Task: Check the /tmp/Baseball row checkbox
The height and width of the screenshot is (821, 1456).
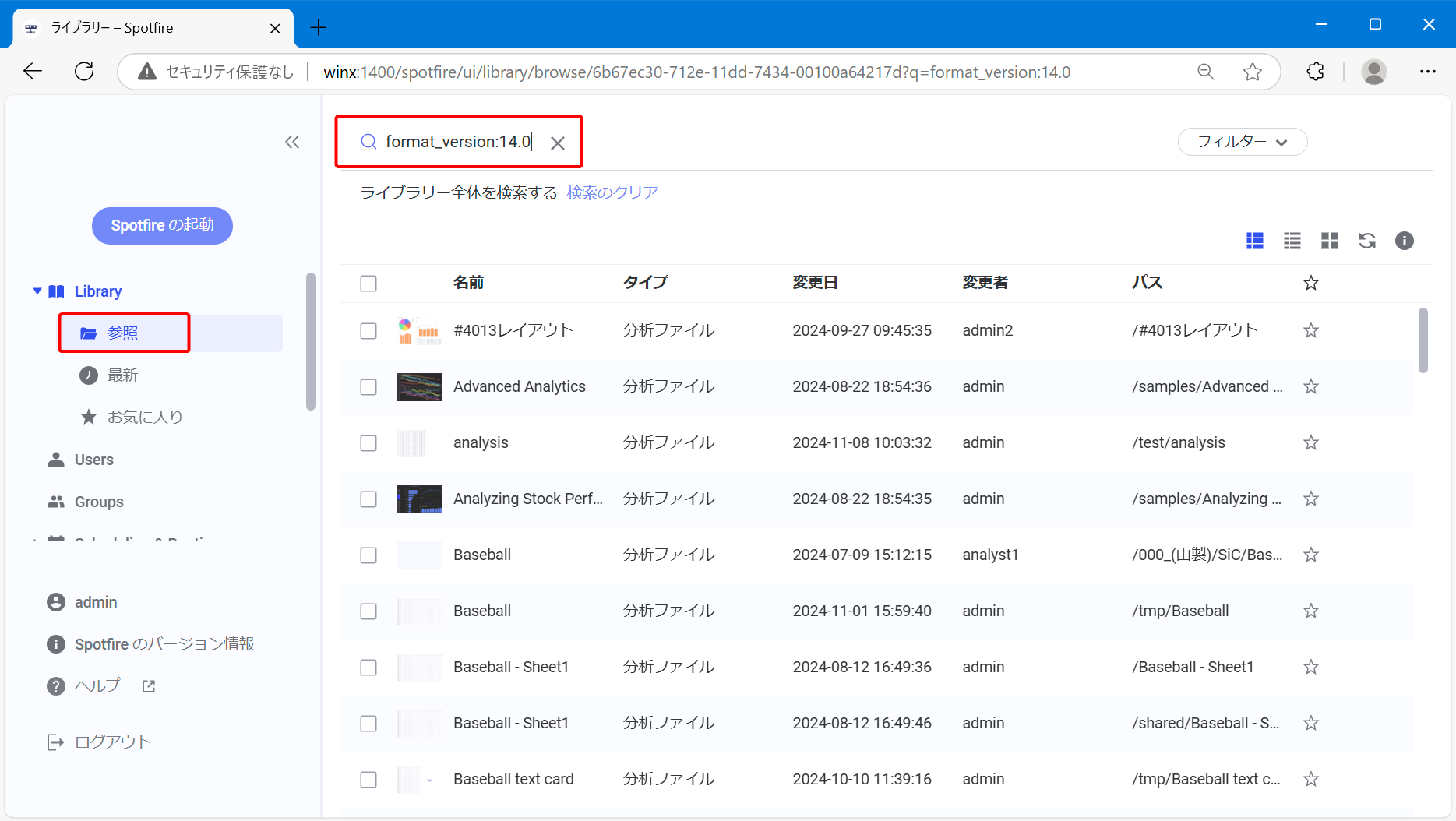Action: 368,611
